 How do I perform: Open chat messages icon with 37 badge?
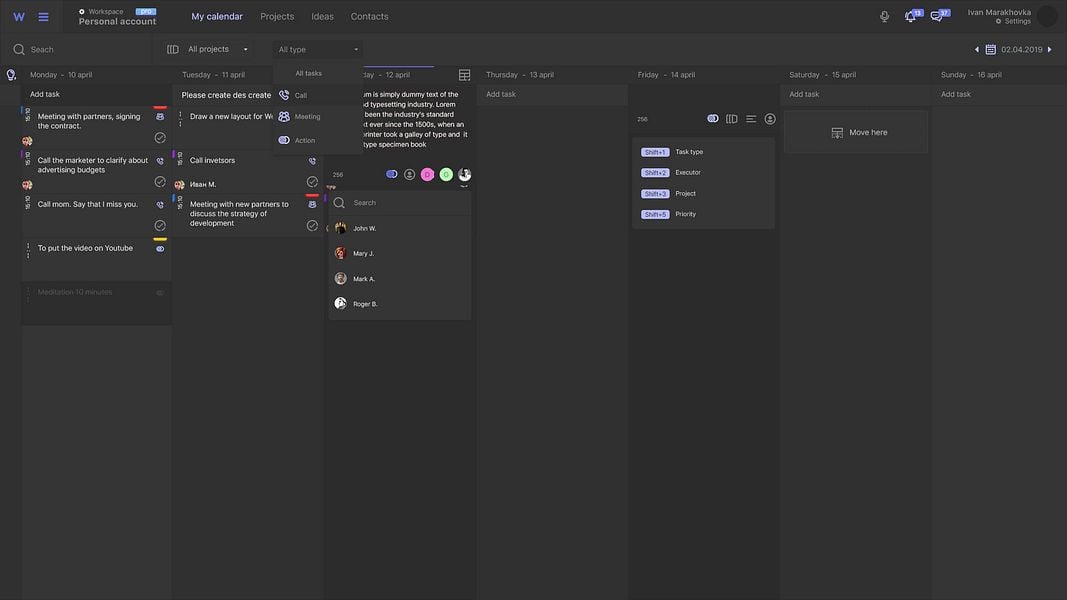[x=937, y=16]
